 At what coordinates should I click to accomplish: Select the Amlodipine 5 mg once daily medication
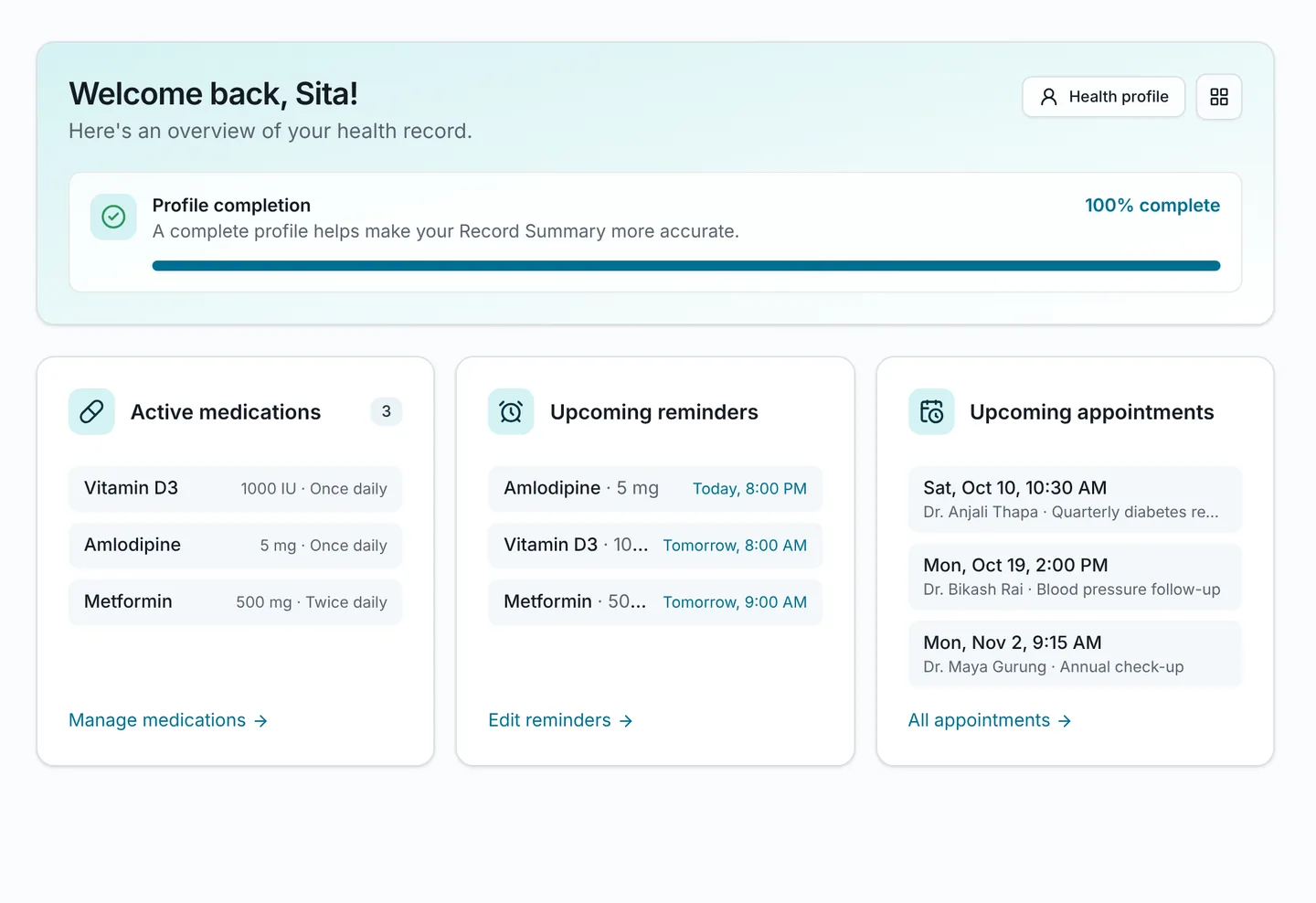coord(236,546)
